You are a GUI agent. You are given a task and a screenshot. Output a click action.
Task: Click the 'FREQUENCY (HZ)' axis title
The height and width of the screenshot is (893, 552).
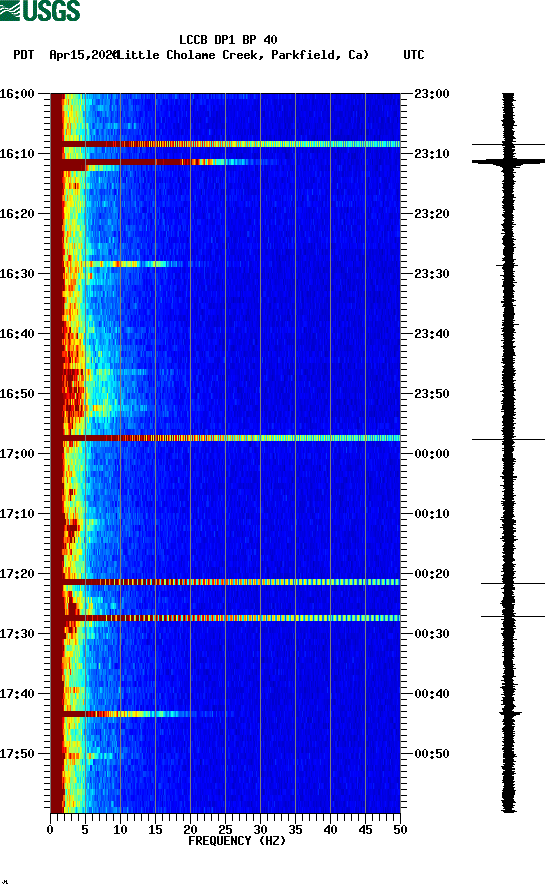click(x=237, y=841)
